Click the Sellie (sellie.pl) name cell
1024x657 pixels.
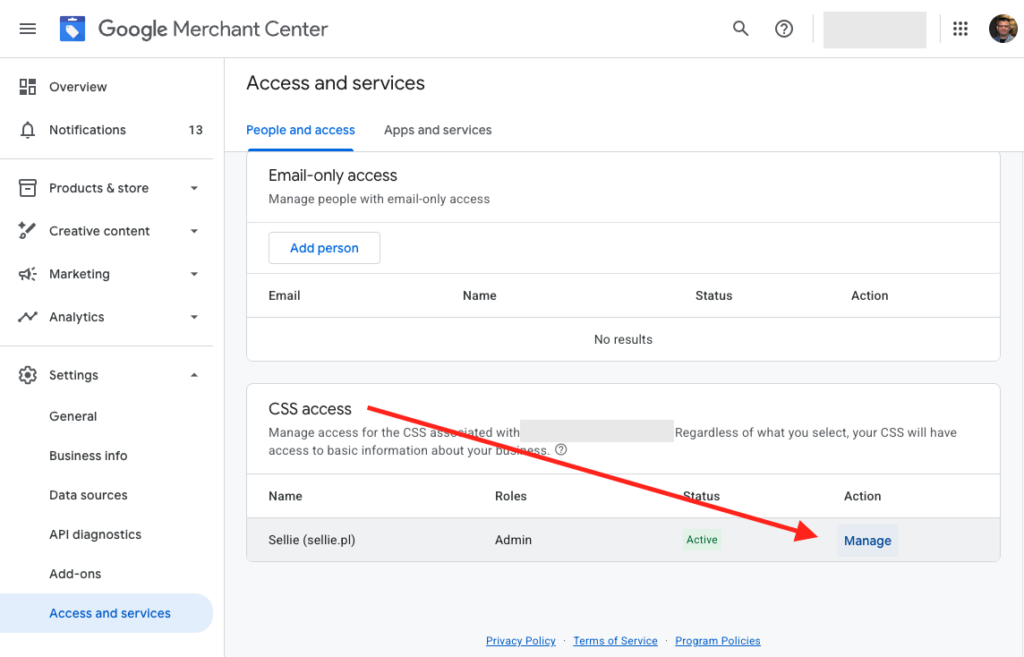click(312, 540)
